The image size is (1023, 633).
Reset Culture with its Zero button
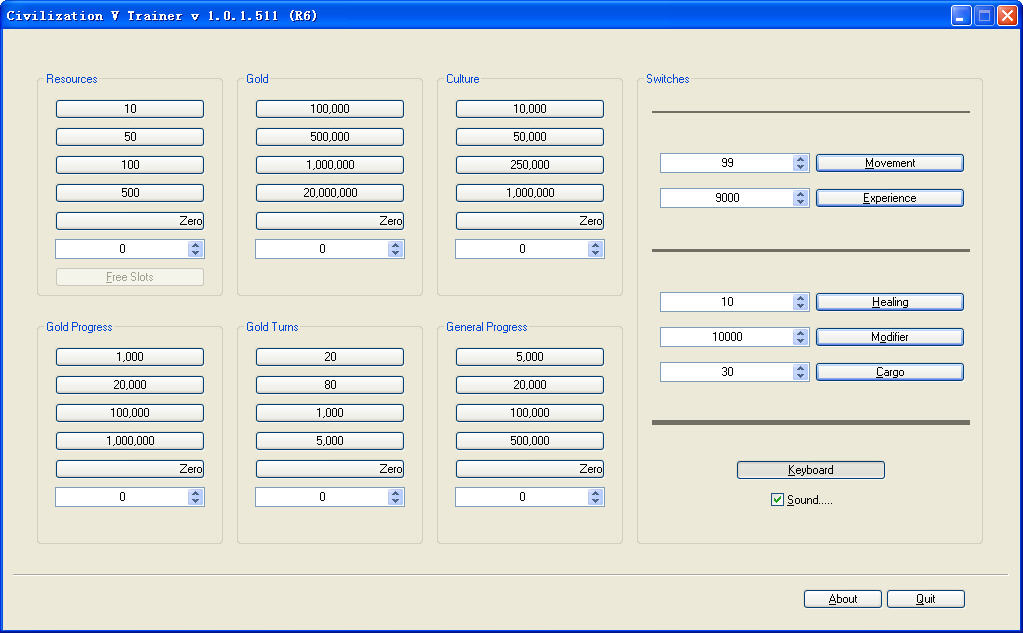pyautogui.click(x=530, y=221)
